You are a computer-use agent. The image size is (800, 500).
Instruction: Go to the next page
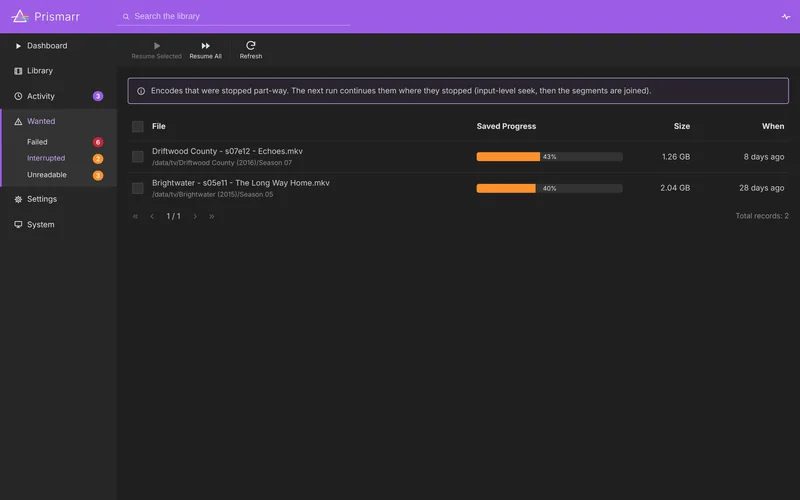coord(195,216)
